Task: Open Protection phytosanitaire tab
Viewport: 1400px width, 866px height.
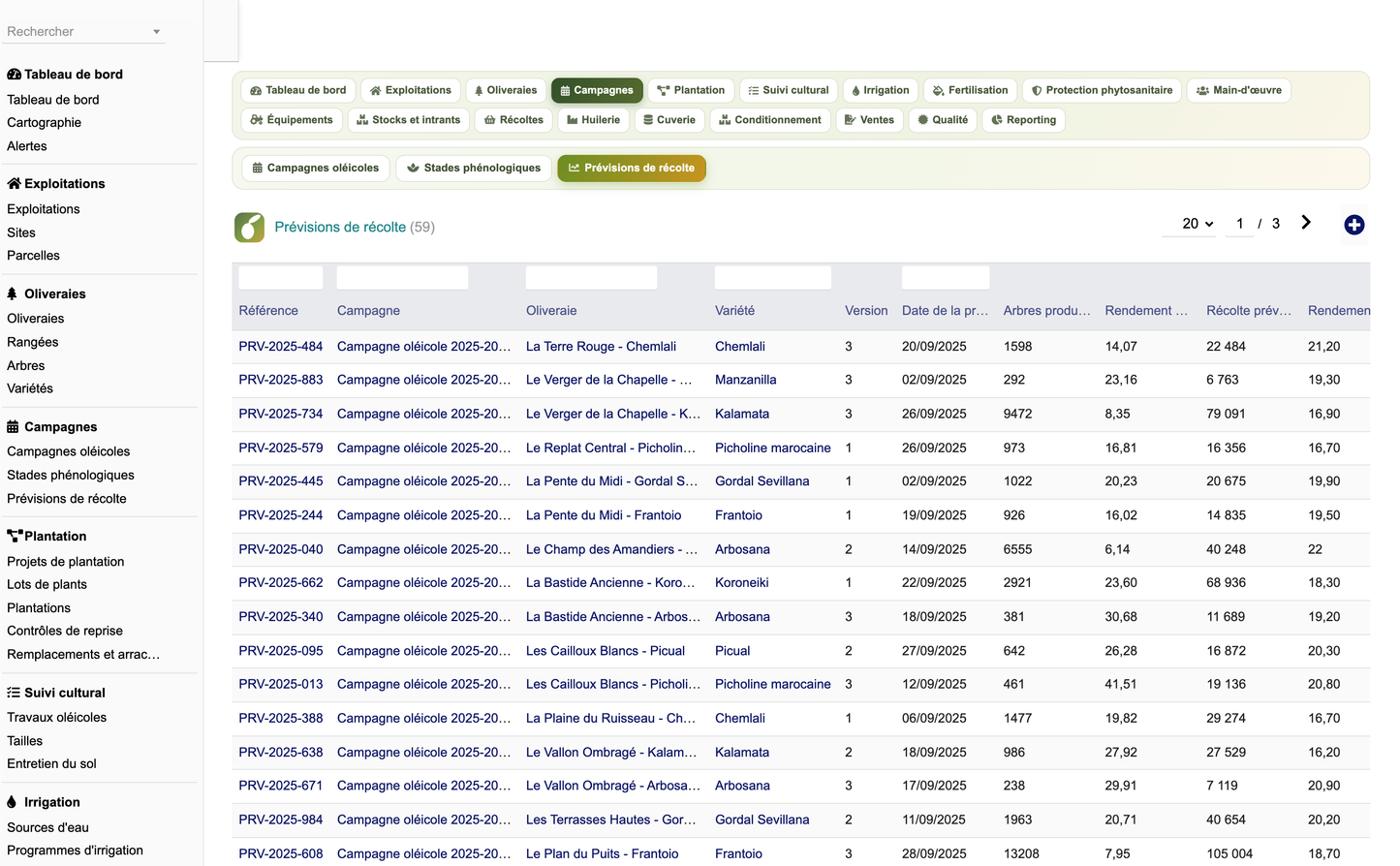Action: pos(1102,90)
